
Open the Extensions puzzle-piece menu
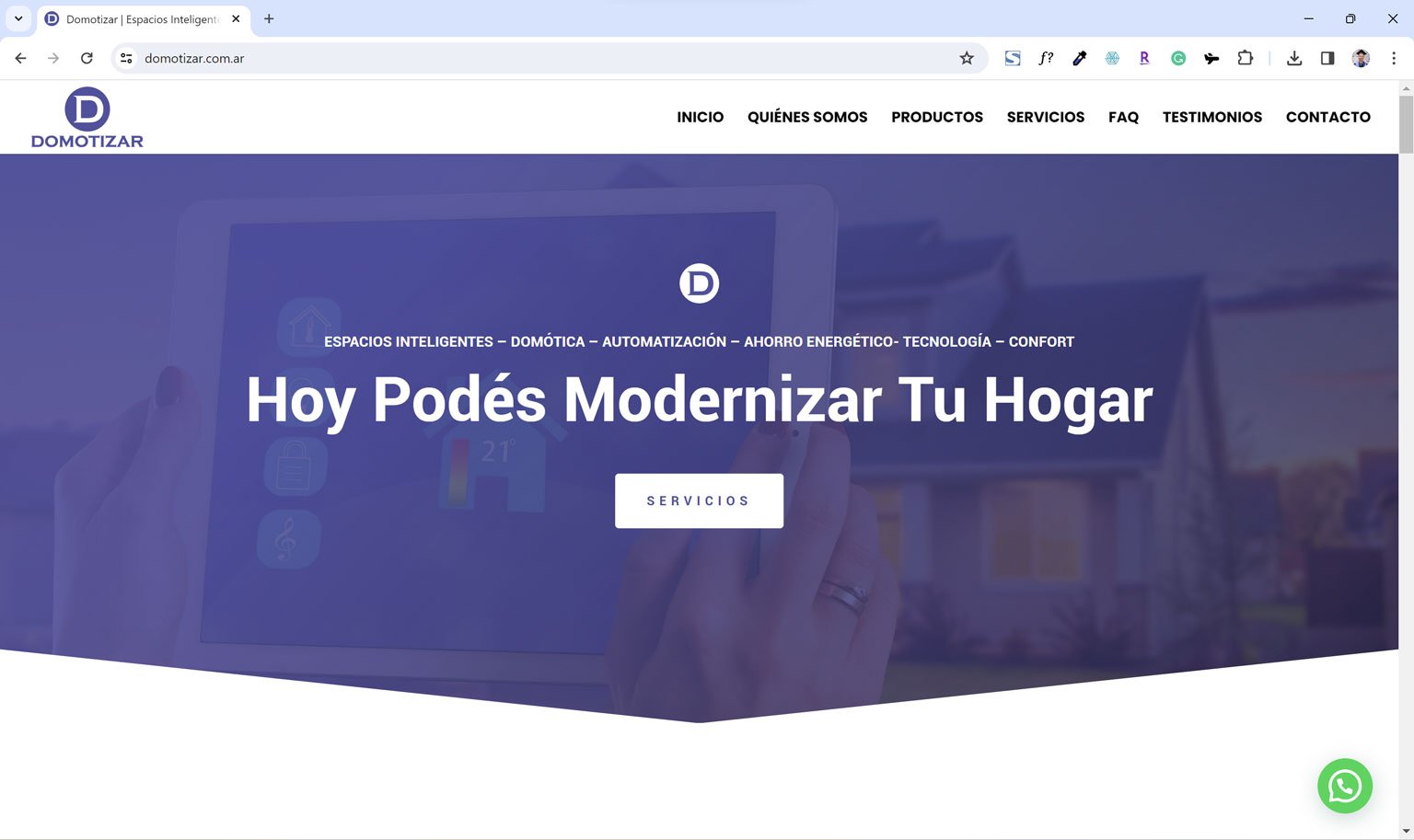click(1245, 58)
